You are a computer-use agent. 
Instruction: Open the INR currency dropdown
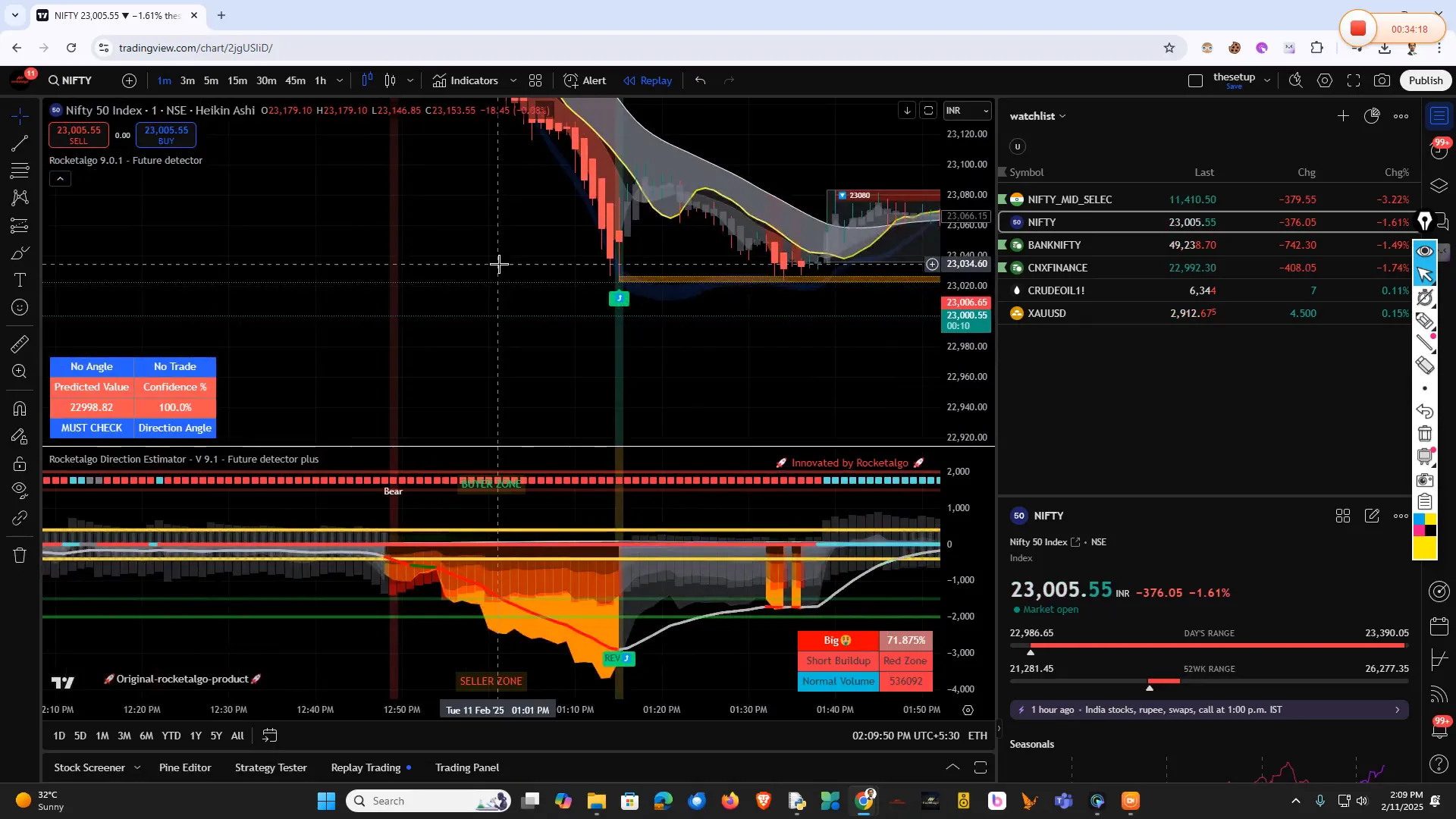coord(967,111)
